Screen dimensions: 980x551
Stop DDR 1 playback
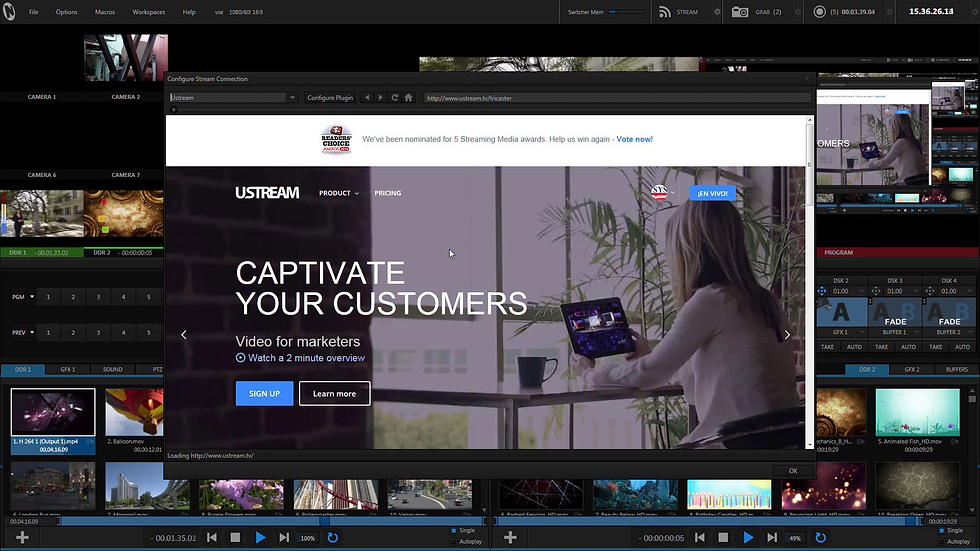pyautogui.click(x=235, y=537)
